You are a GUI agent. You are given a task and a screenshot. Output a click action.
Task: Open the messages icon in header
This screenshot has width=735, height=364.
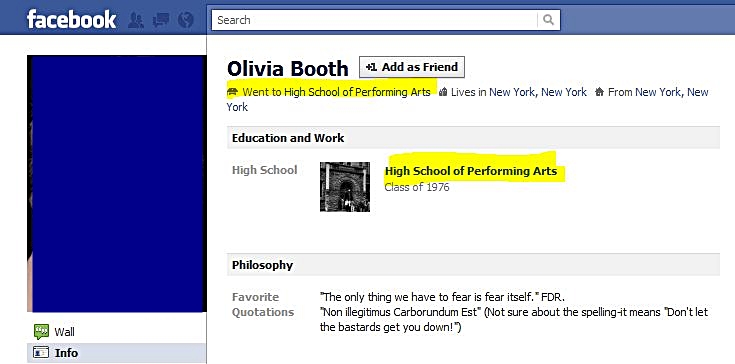tap(161, 20)
